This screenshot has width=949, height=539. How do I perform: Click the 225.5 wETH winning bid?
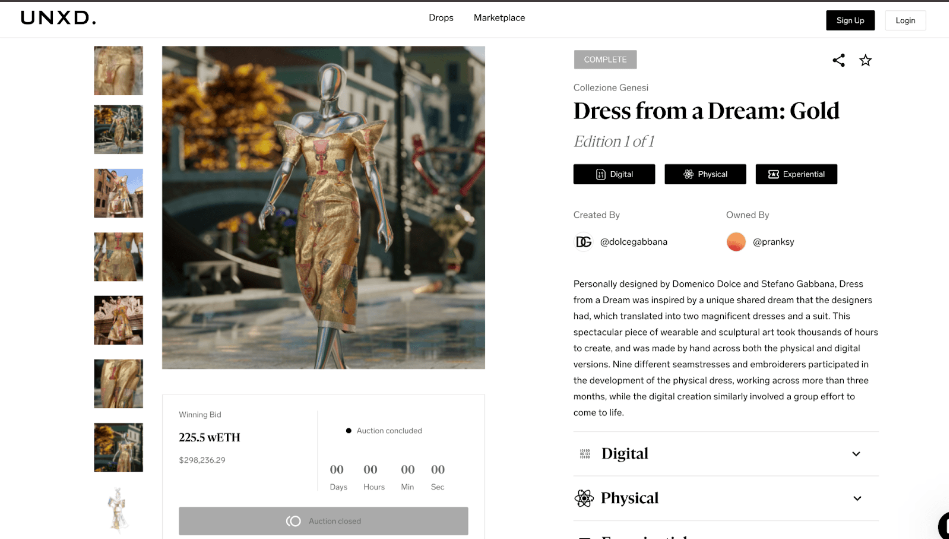click(x=209, y=437)
